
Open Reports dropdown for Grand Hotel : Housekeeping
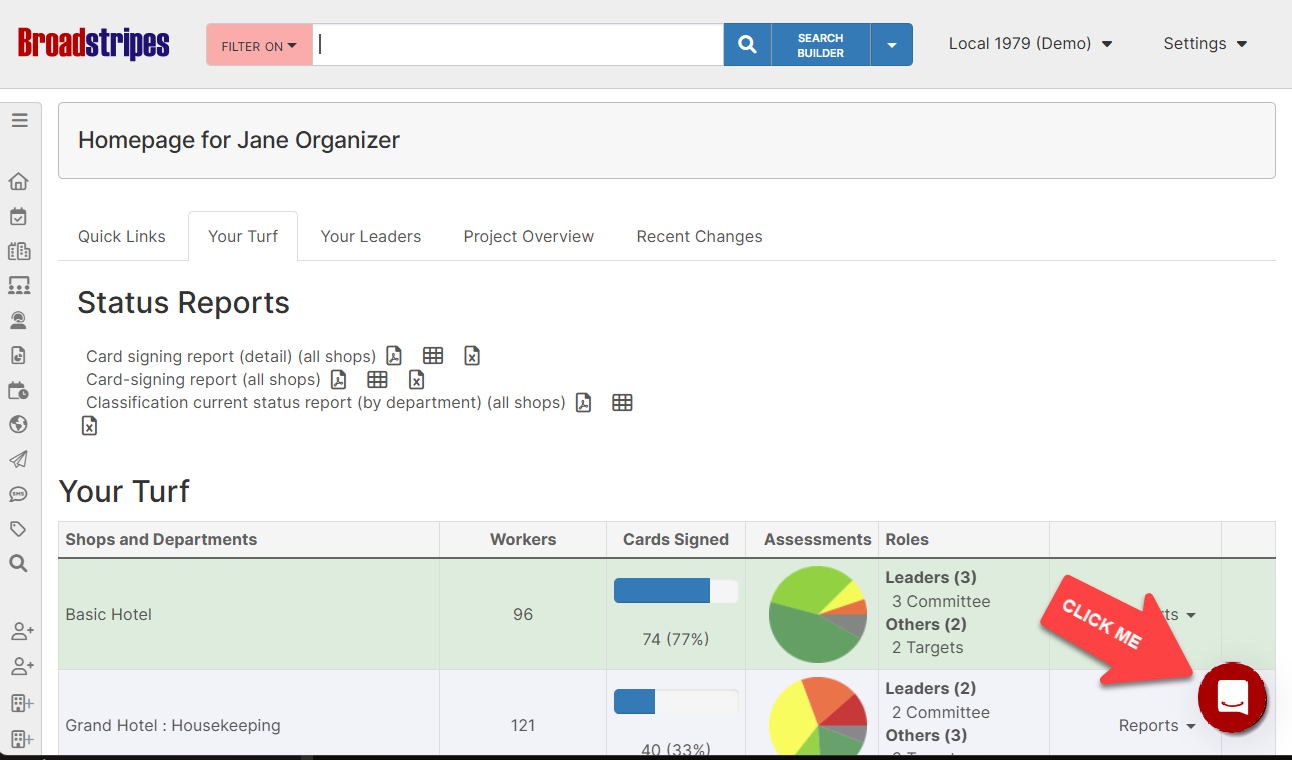coord(1157,726)
